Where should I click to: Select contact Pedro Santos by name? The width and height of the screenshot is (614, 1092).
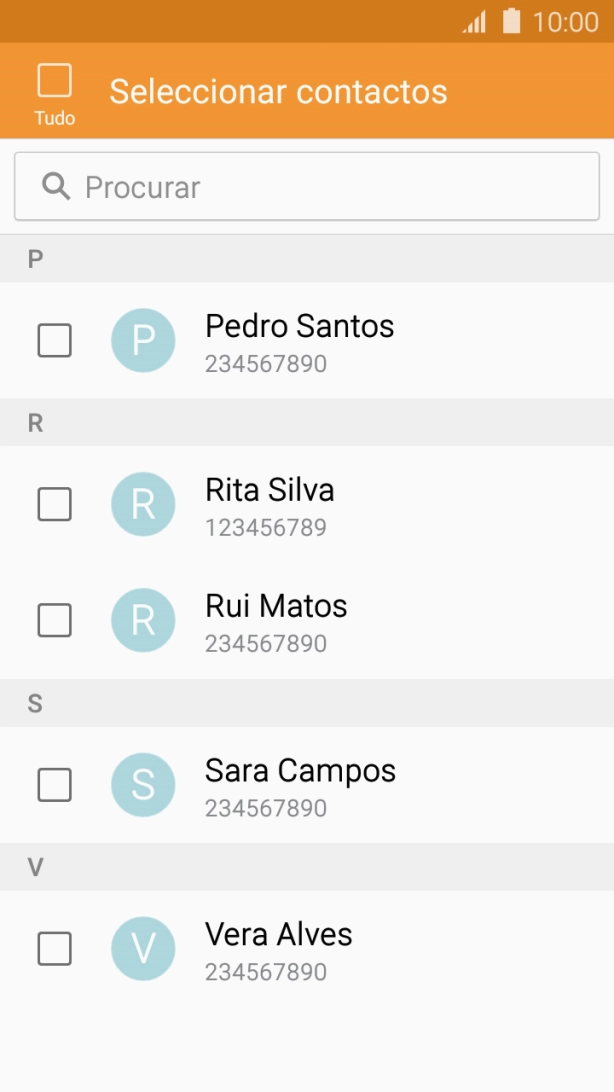pyautogui.click(x=299, y=326)
